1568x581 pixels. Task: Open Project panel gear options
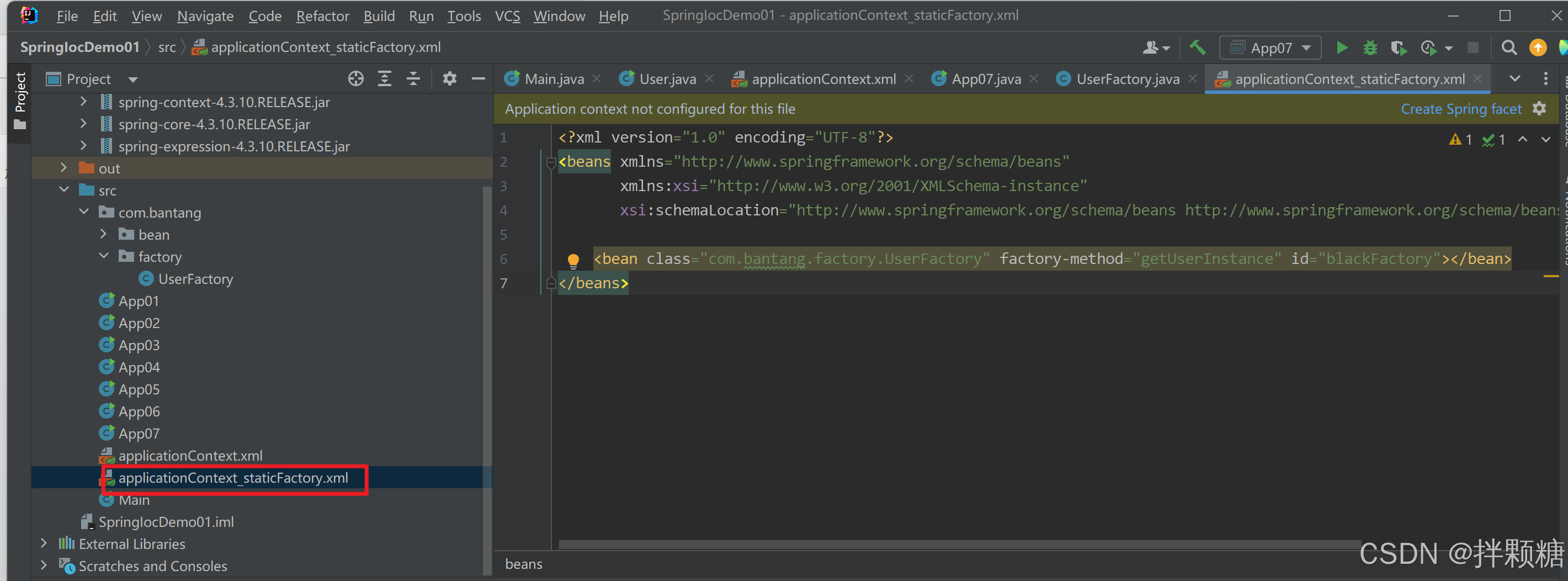449,78
